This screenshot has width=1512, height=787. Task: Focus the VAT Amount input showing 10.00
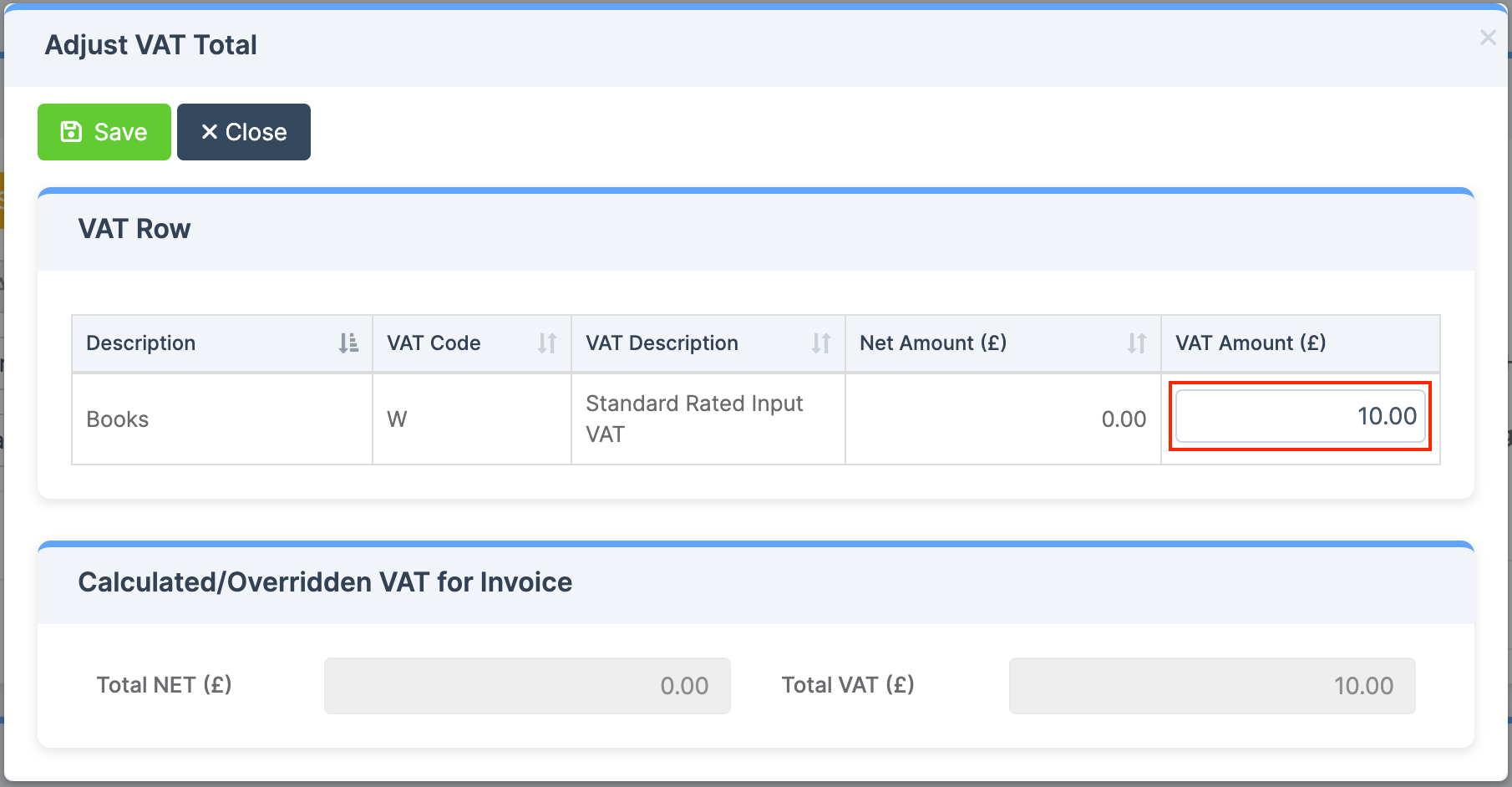coord(1300,416)
